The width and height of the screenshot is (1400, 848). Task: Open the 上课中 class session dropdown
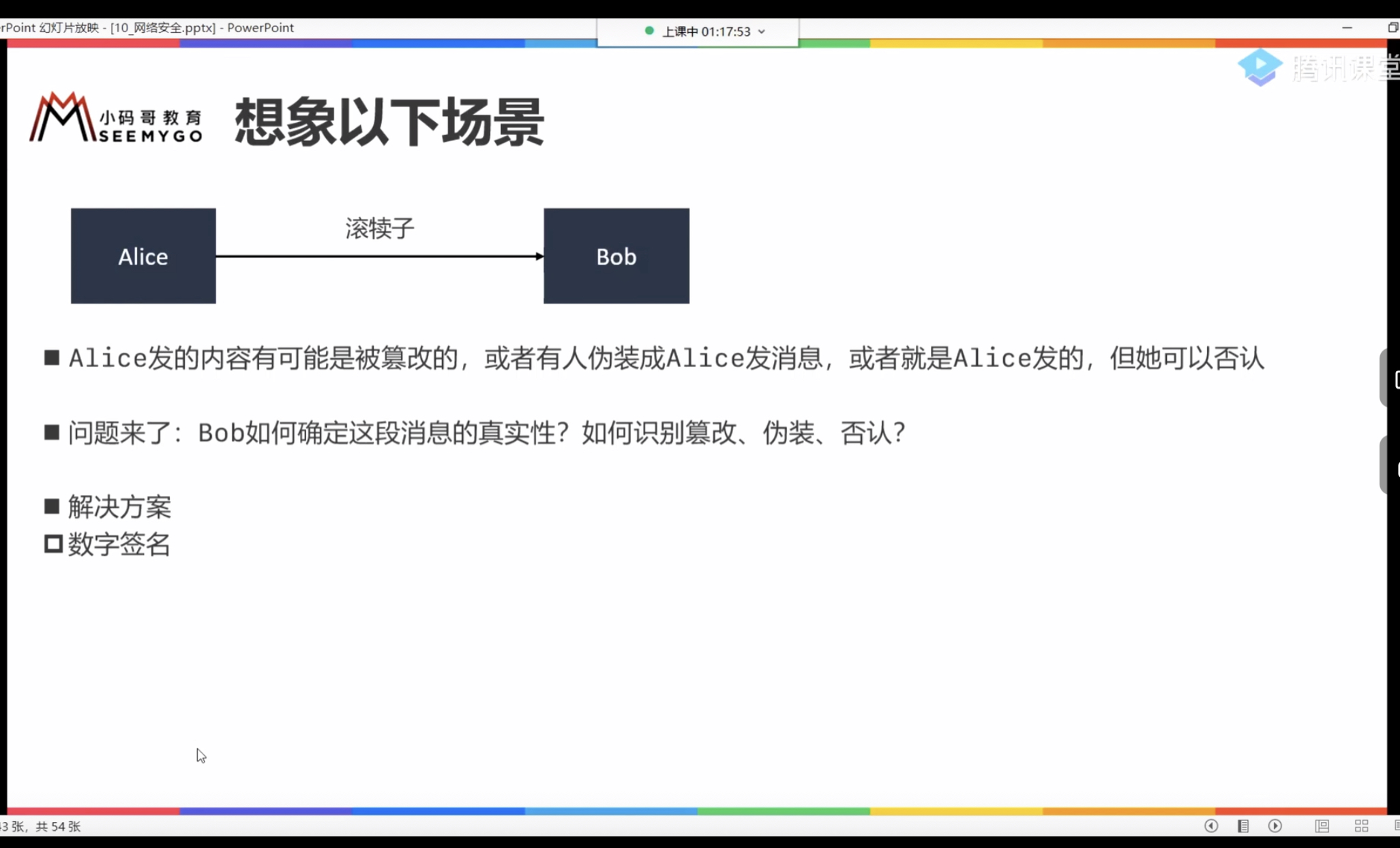762,31
